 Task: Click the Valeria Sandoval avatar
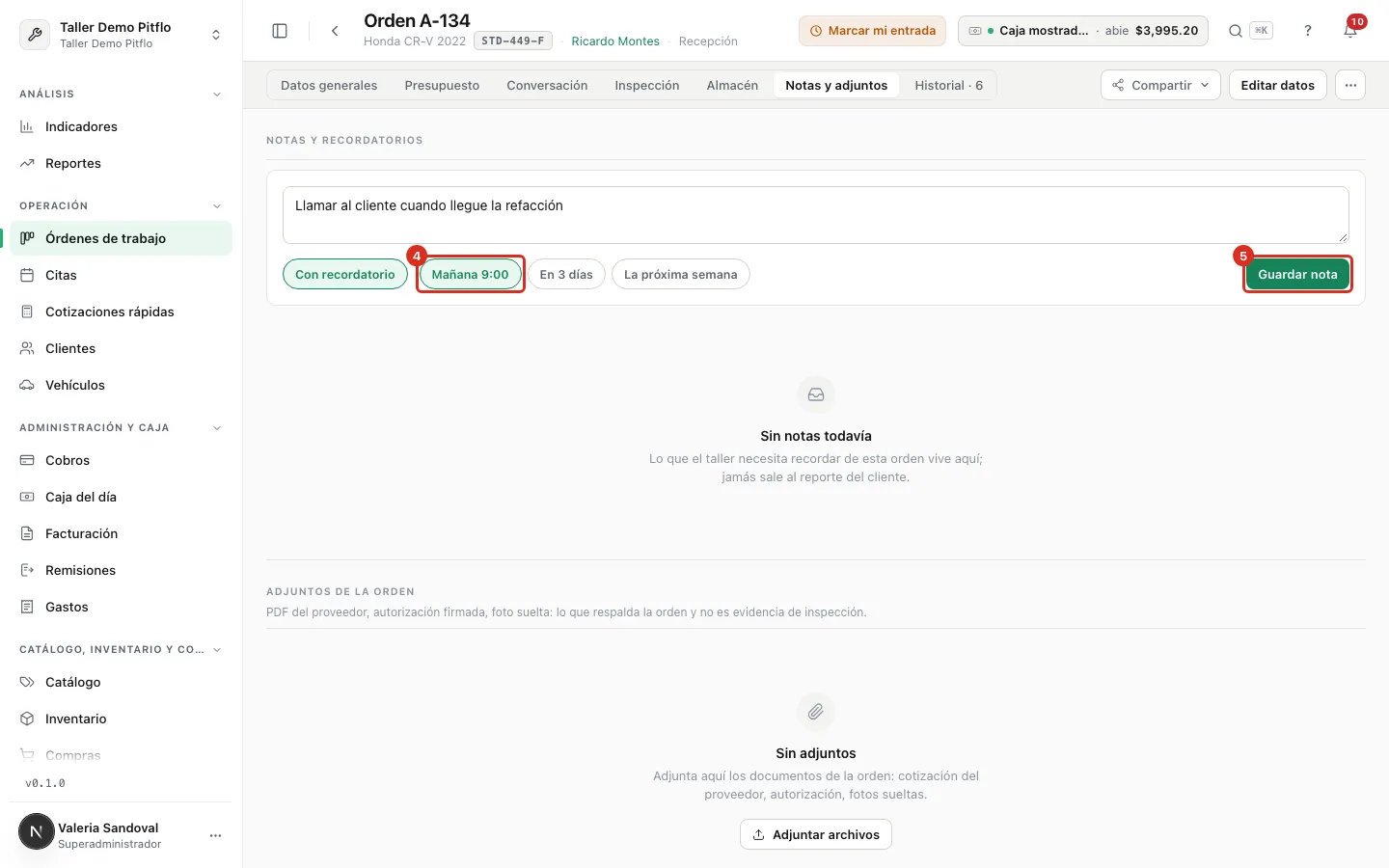point(37,831)
